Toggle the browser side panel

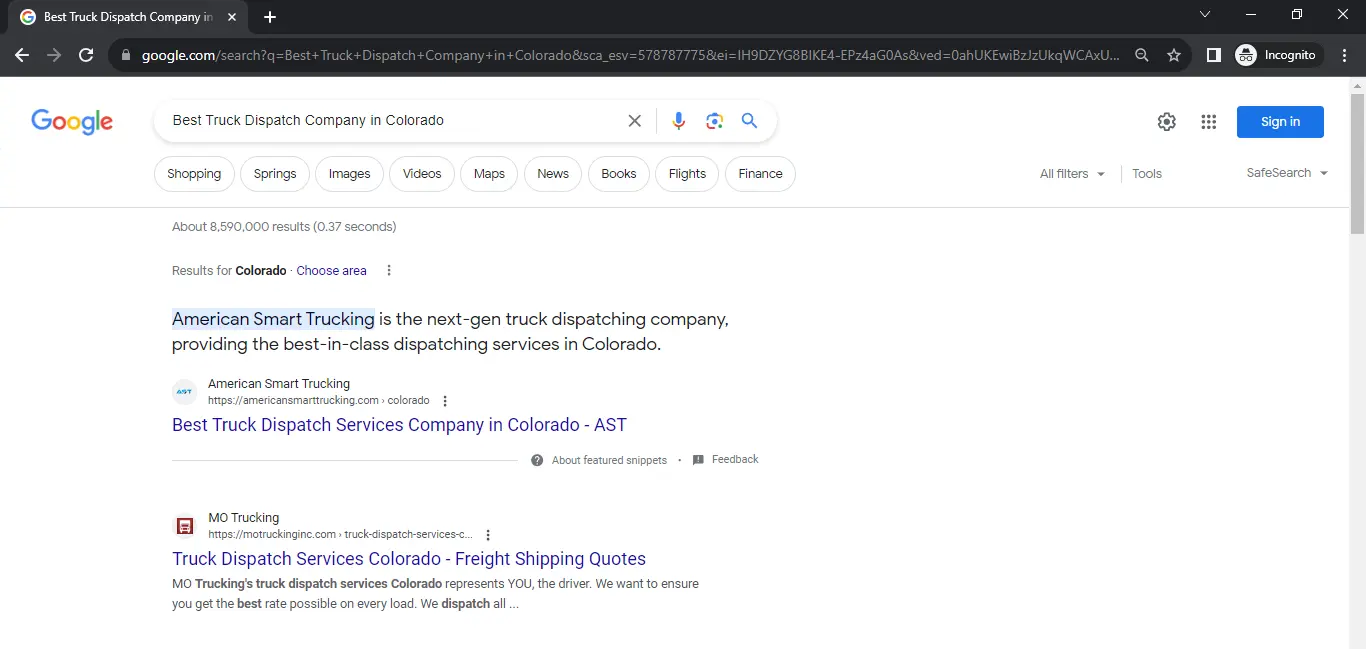(x=1213, y=55)
